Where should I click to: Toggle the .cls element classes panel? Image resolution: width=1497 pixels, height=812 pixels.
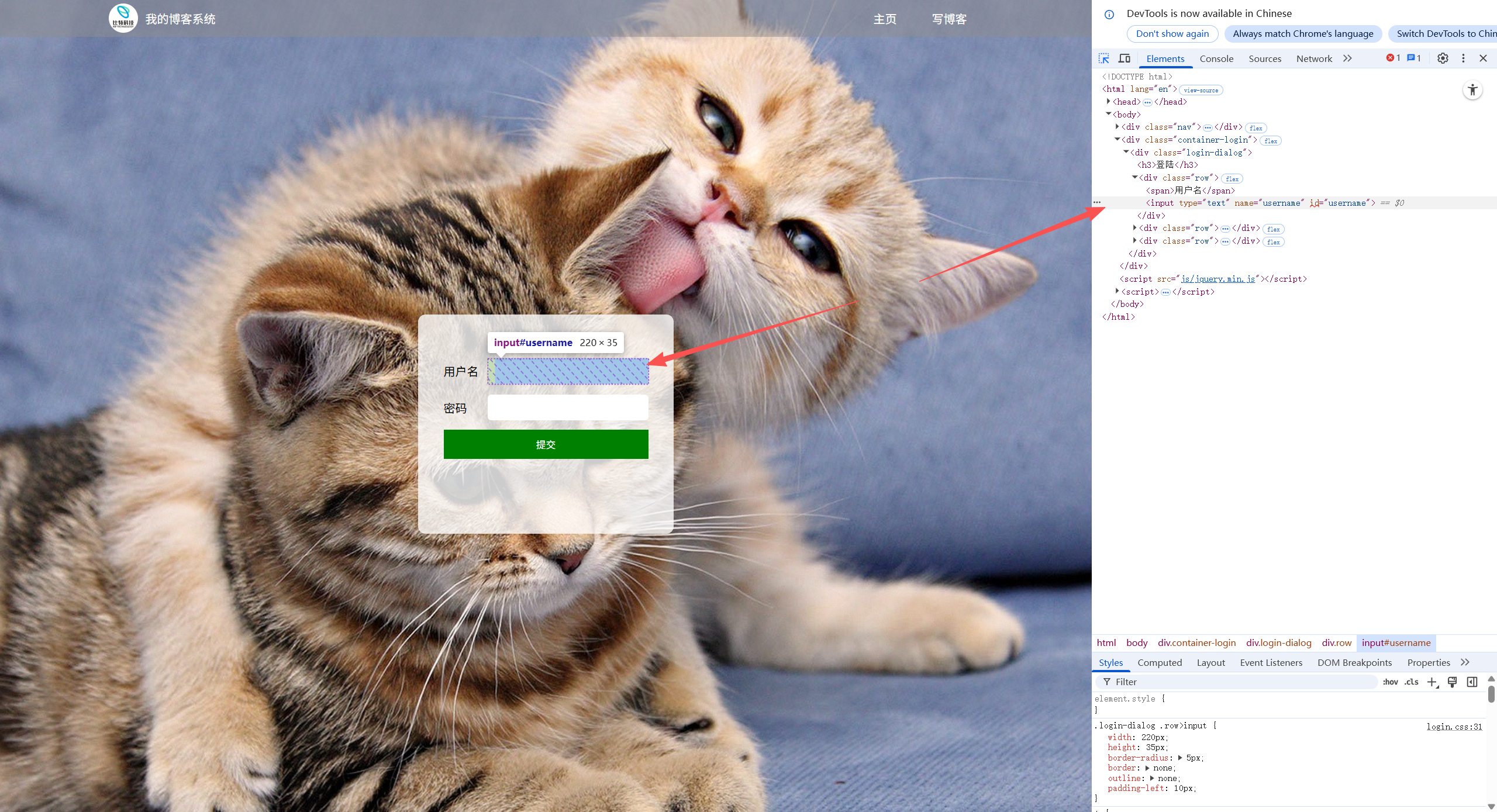coord(1411,682)
